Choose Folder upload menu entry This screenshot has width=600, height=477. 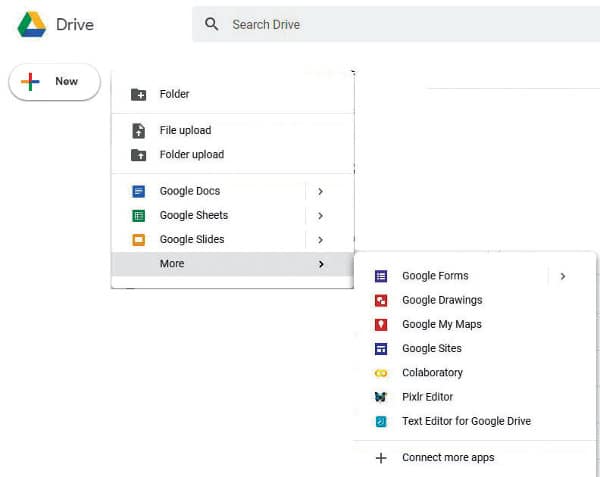click(x=191, y=155)
